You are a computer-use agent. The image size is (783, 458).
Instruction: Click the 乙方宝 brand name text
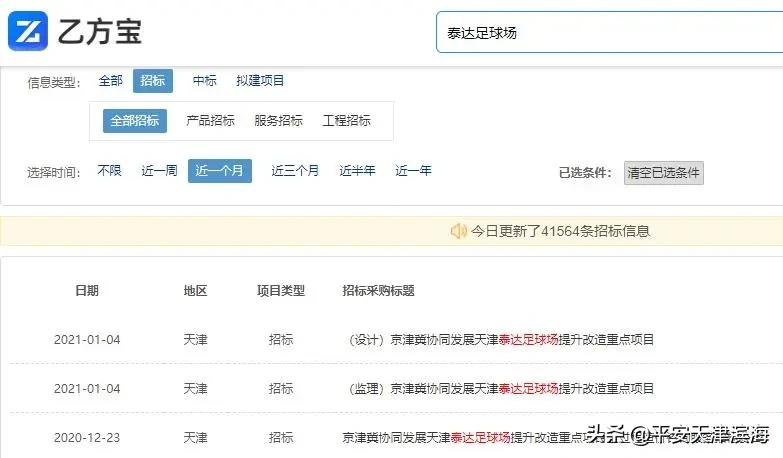[x=100, y=31]
